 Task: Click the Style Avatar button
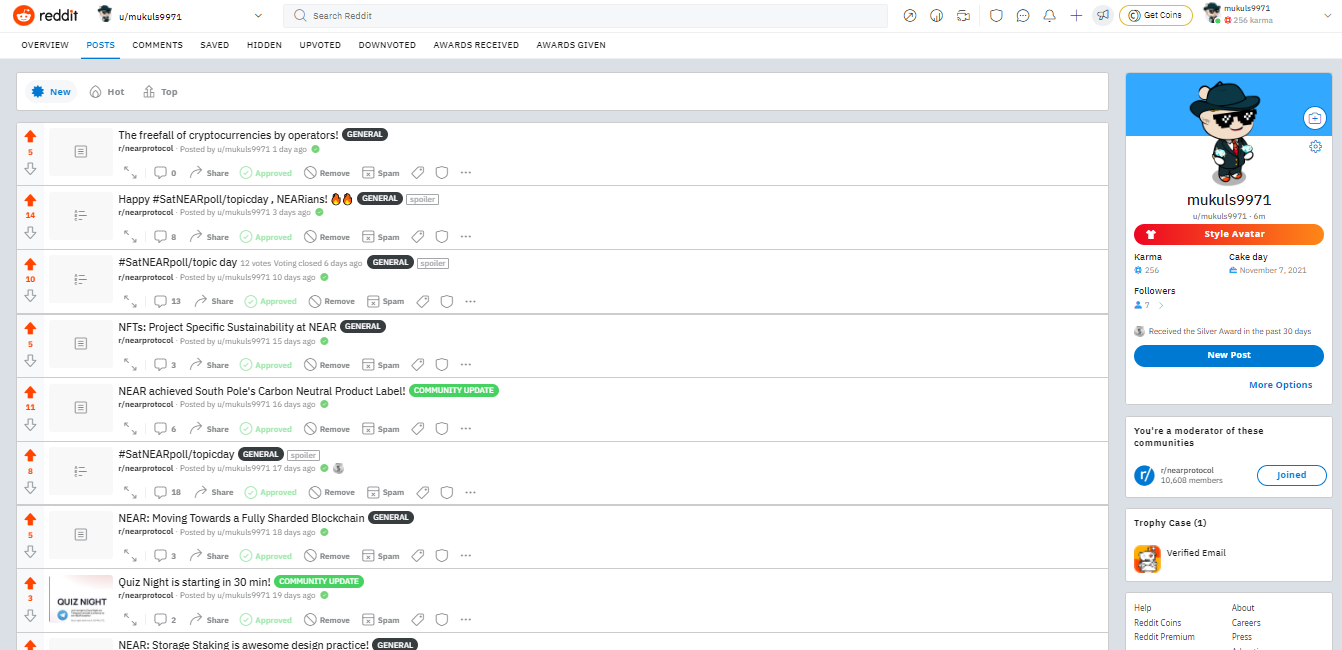click(1228, 234)
